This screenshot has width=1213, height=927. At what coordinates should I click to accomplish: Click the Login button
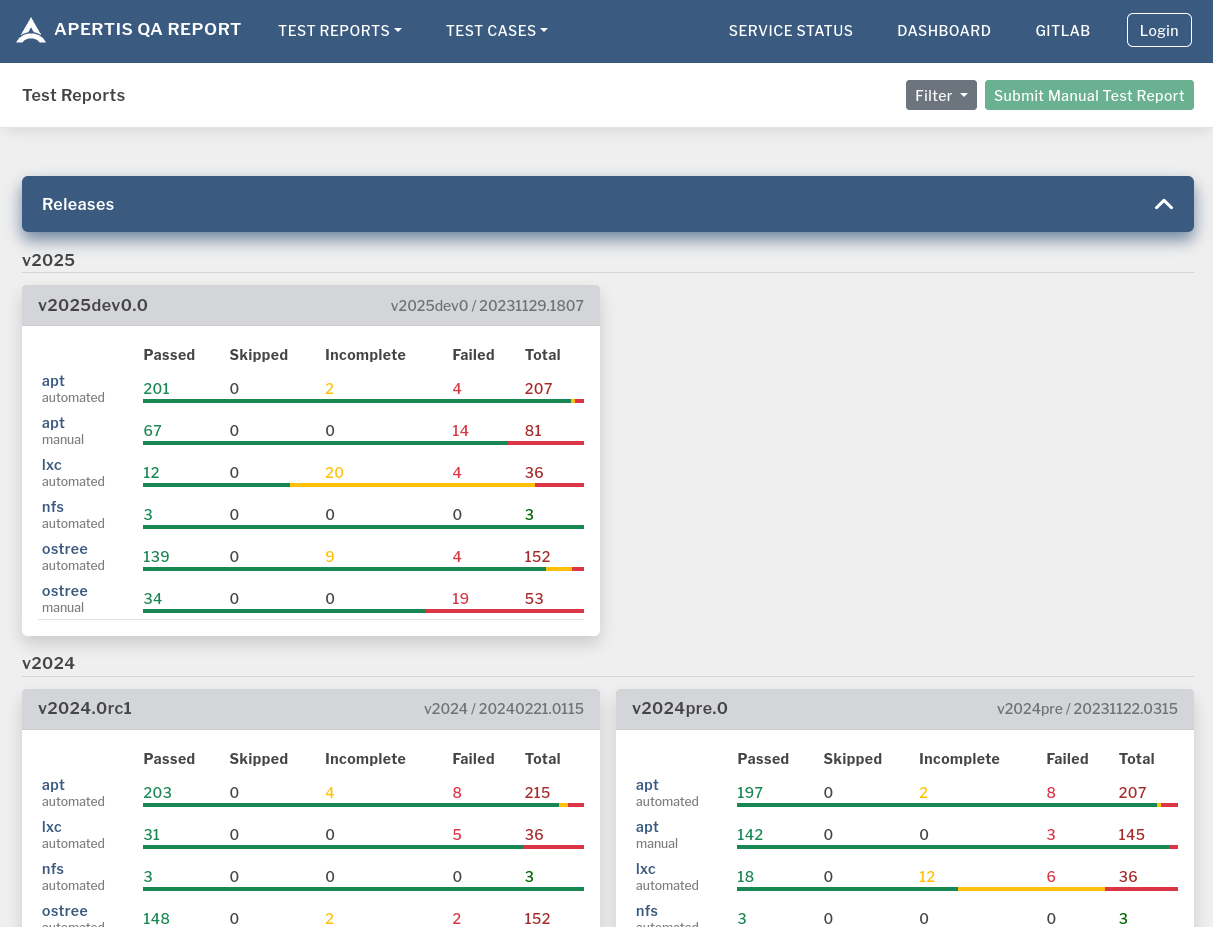tap(1158, 30)
